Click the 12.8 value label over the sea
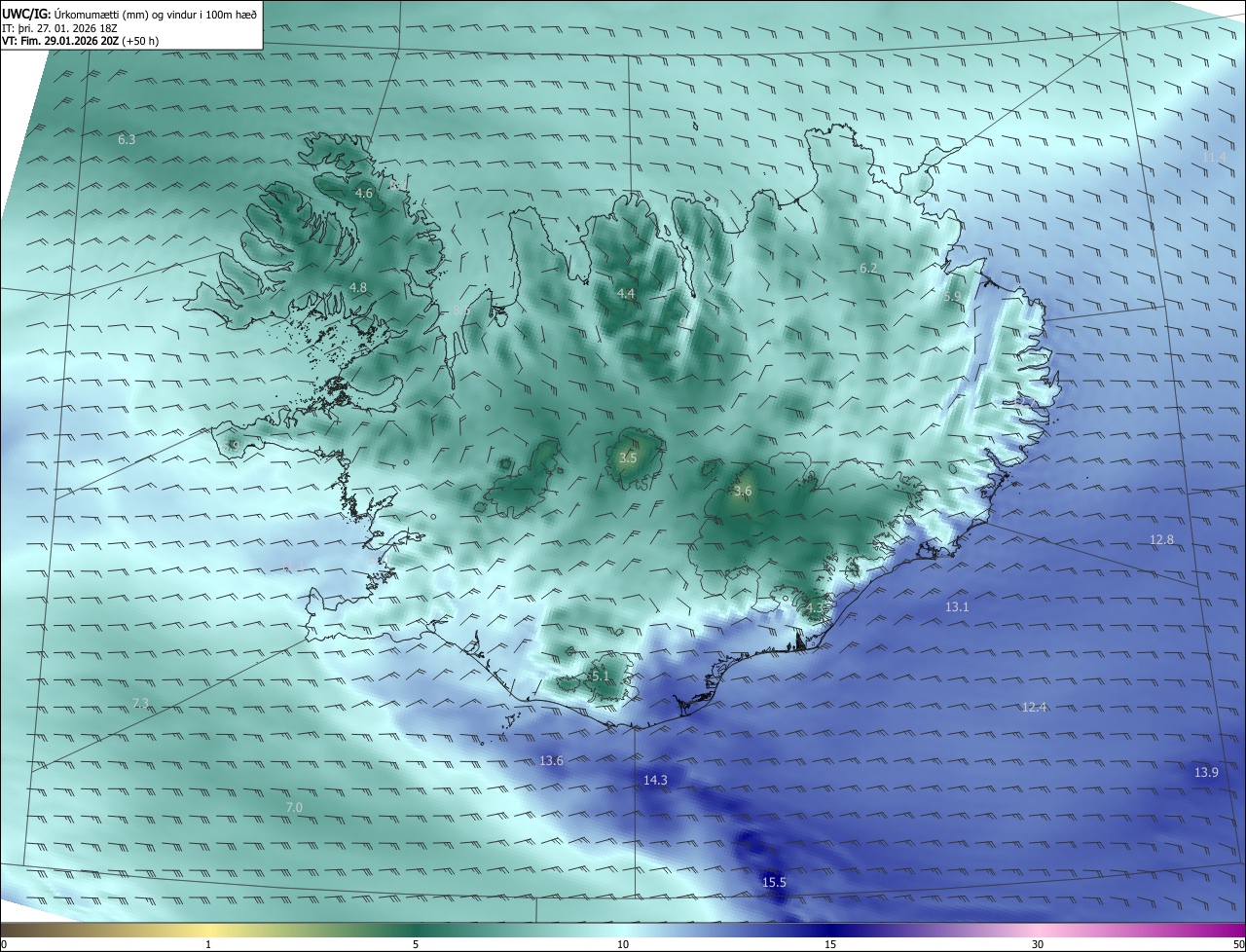This screenshot has height=952, width=1246. (1161, 540)
